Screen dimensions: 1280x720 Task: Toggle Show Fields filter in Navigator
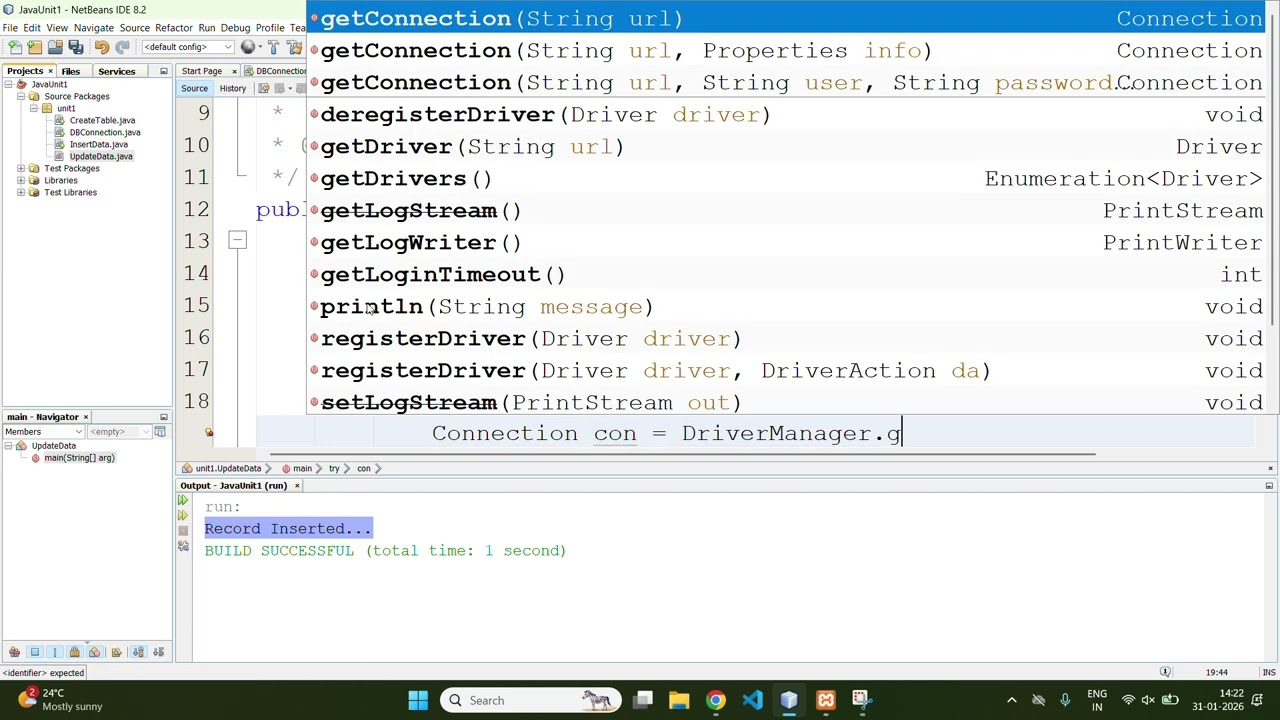click(35, 652)
